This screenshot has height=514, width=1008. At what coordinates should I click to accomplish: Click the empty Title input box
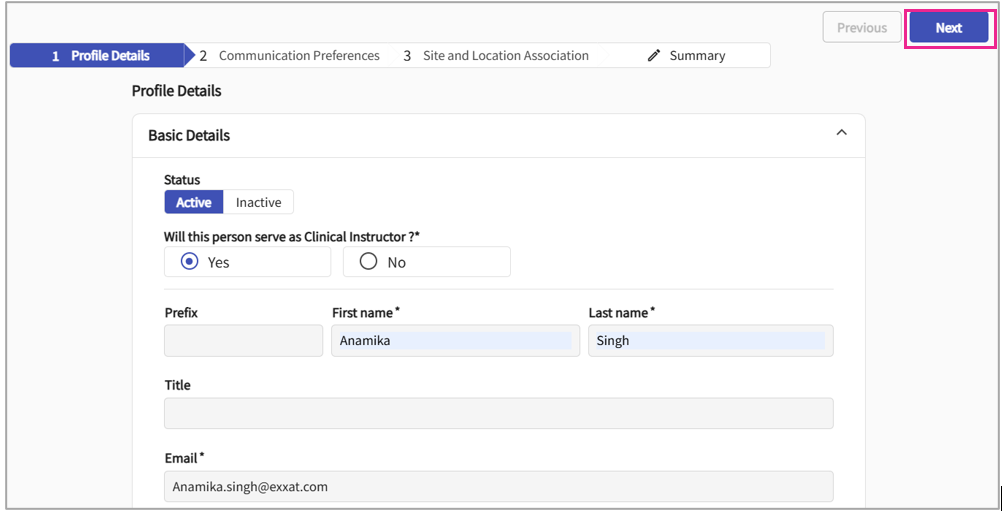[498, 413]
